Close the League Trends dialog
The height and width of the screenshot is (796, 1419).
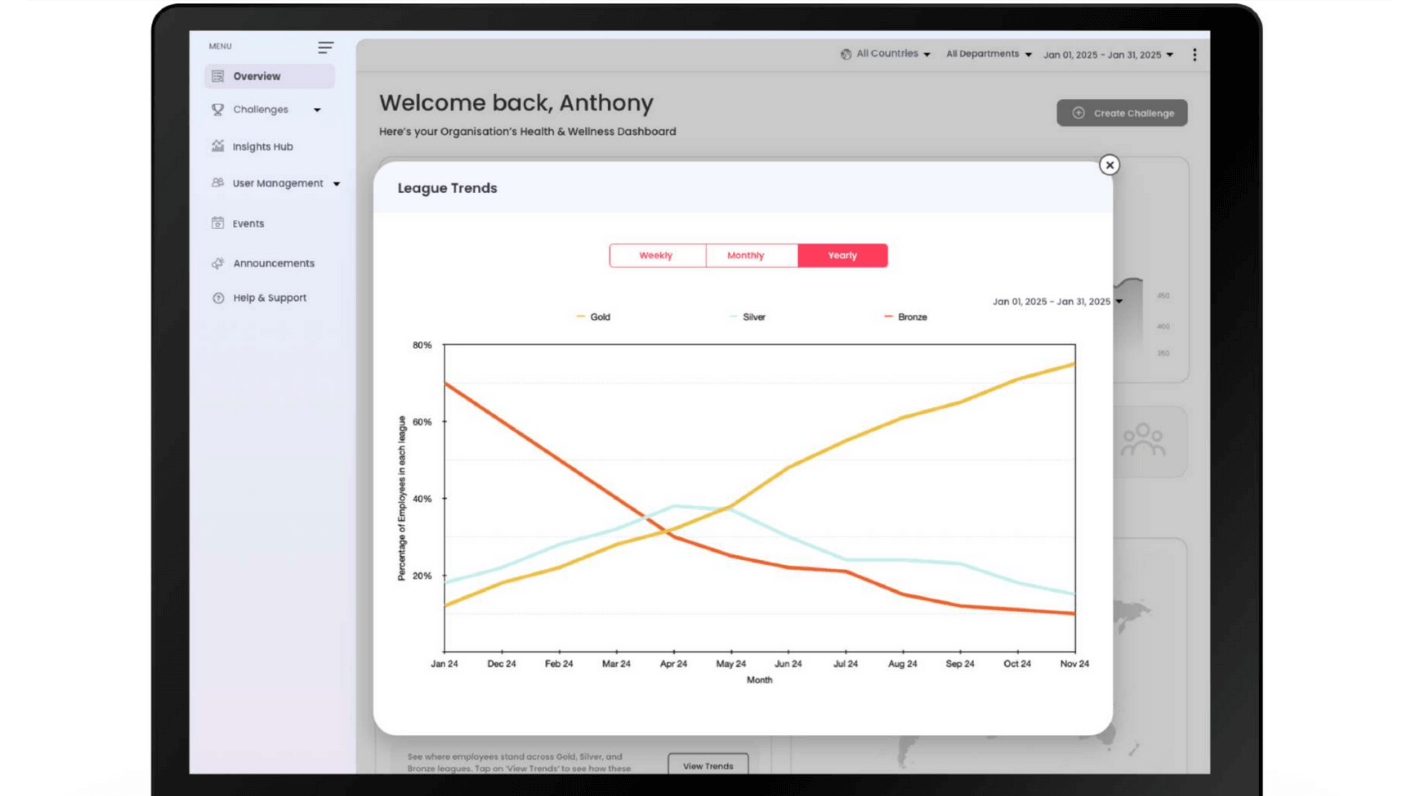click(x=1109, y=165)
